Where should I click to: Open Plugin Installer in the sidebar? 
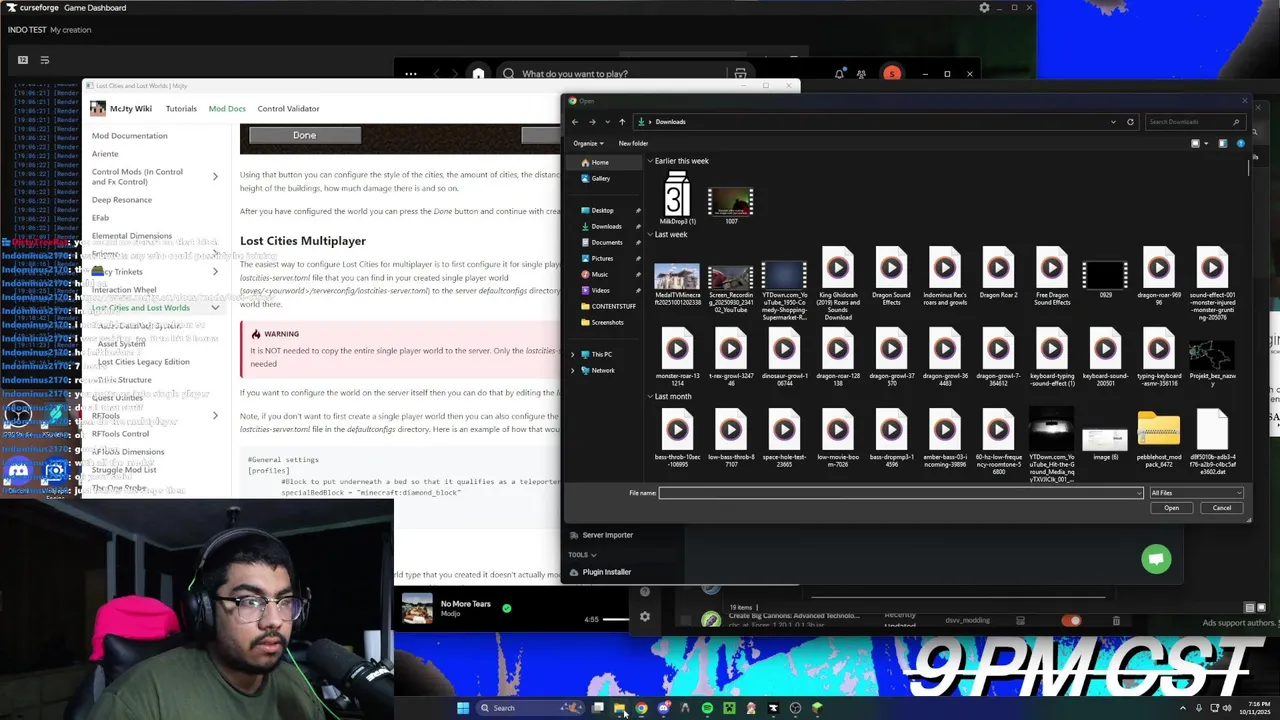coord(600,572)
